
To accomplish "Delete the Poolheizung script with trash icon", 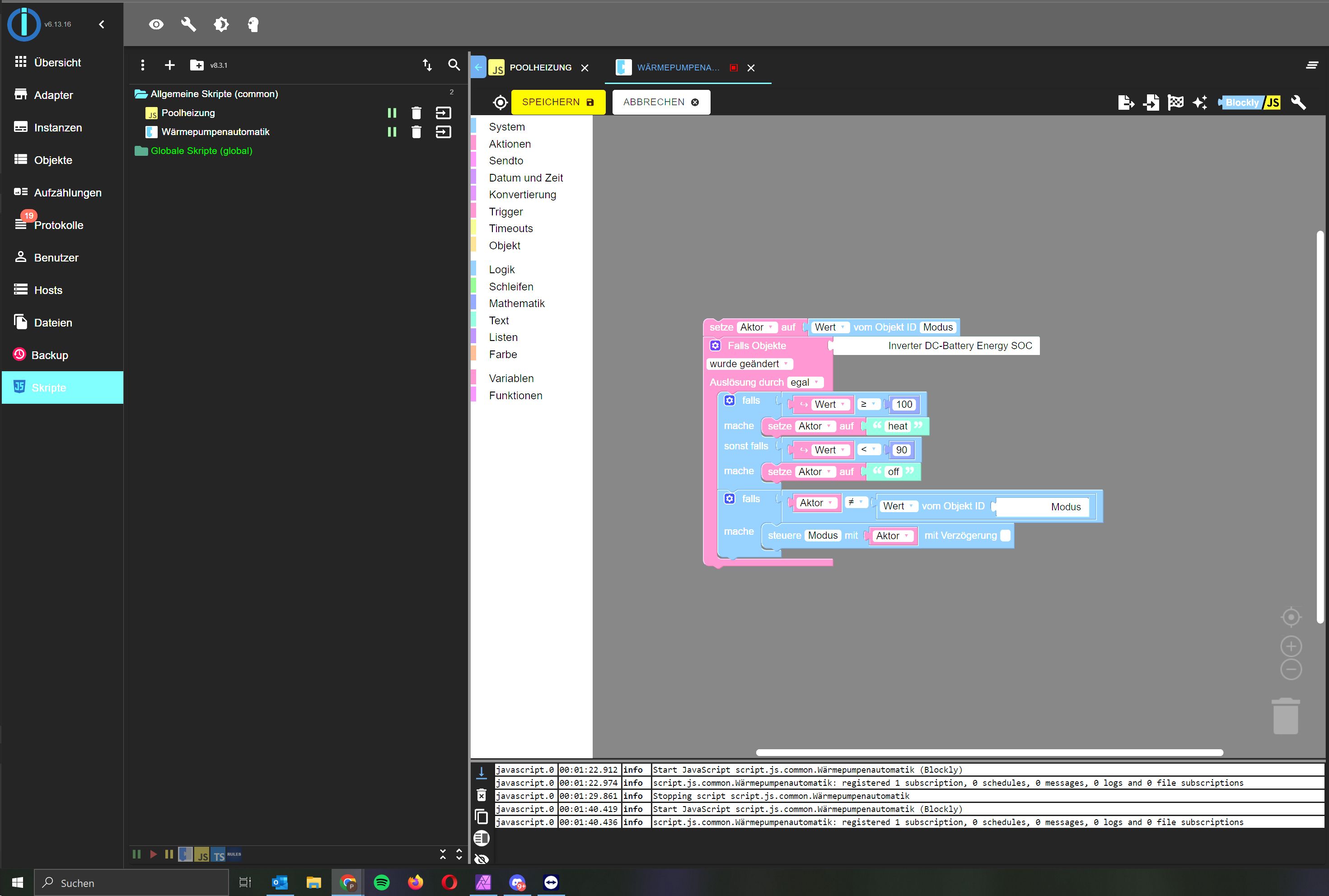I will point(416,113).
